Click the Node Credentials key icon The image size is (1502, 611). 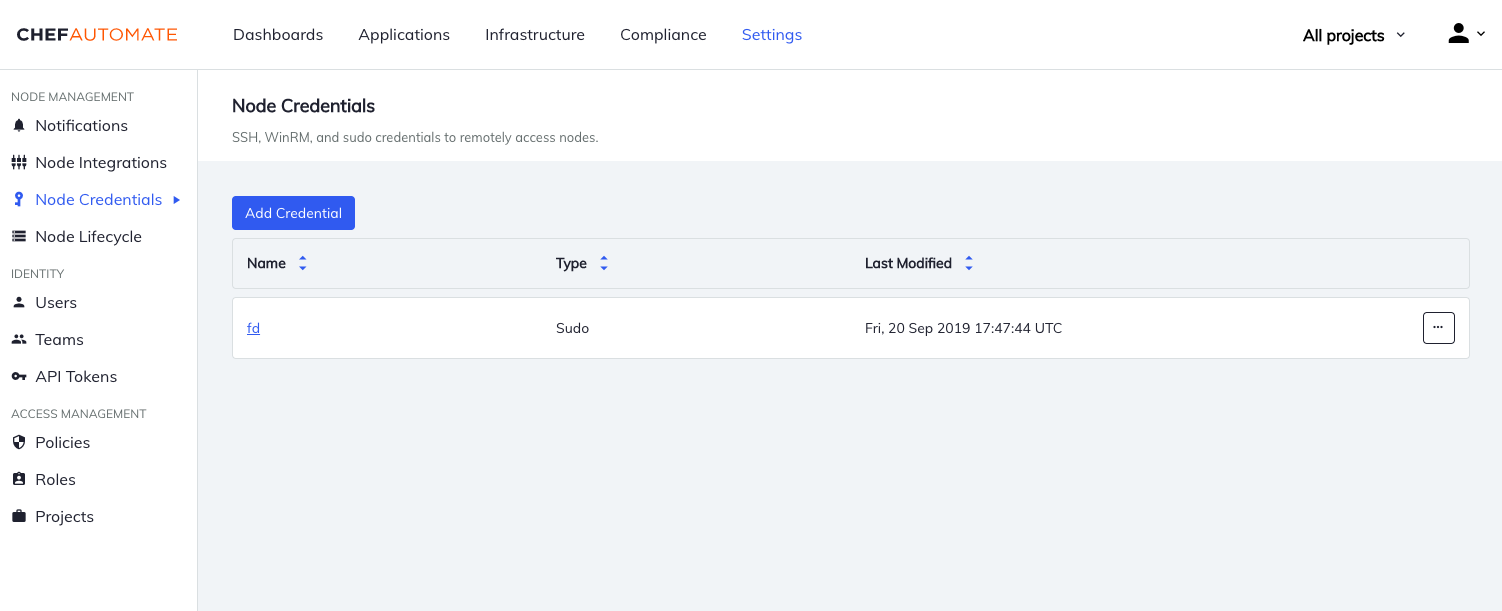pos(19,199)
